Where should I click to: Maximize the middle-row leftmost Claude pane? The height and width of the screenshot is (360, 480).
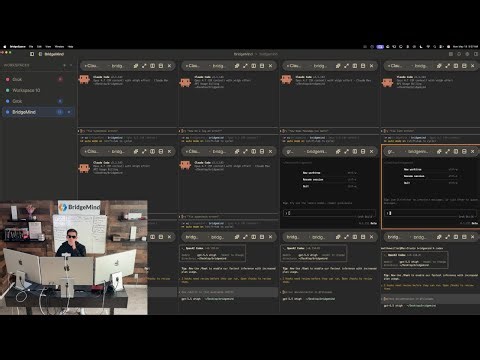pyautogui.click(x=144, y=151)
